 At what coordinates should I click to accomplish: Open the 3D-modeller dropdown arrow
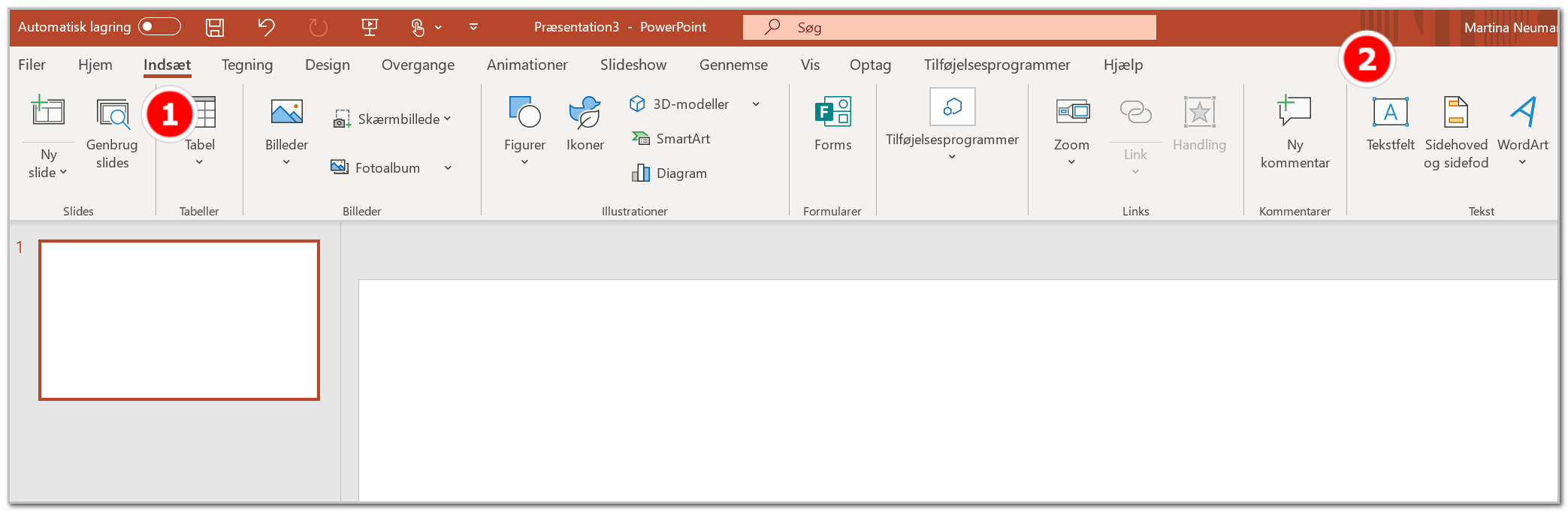[x=756, y=104]
